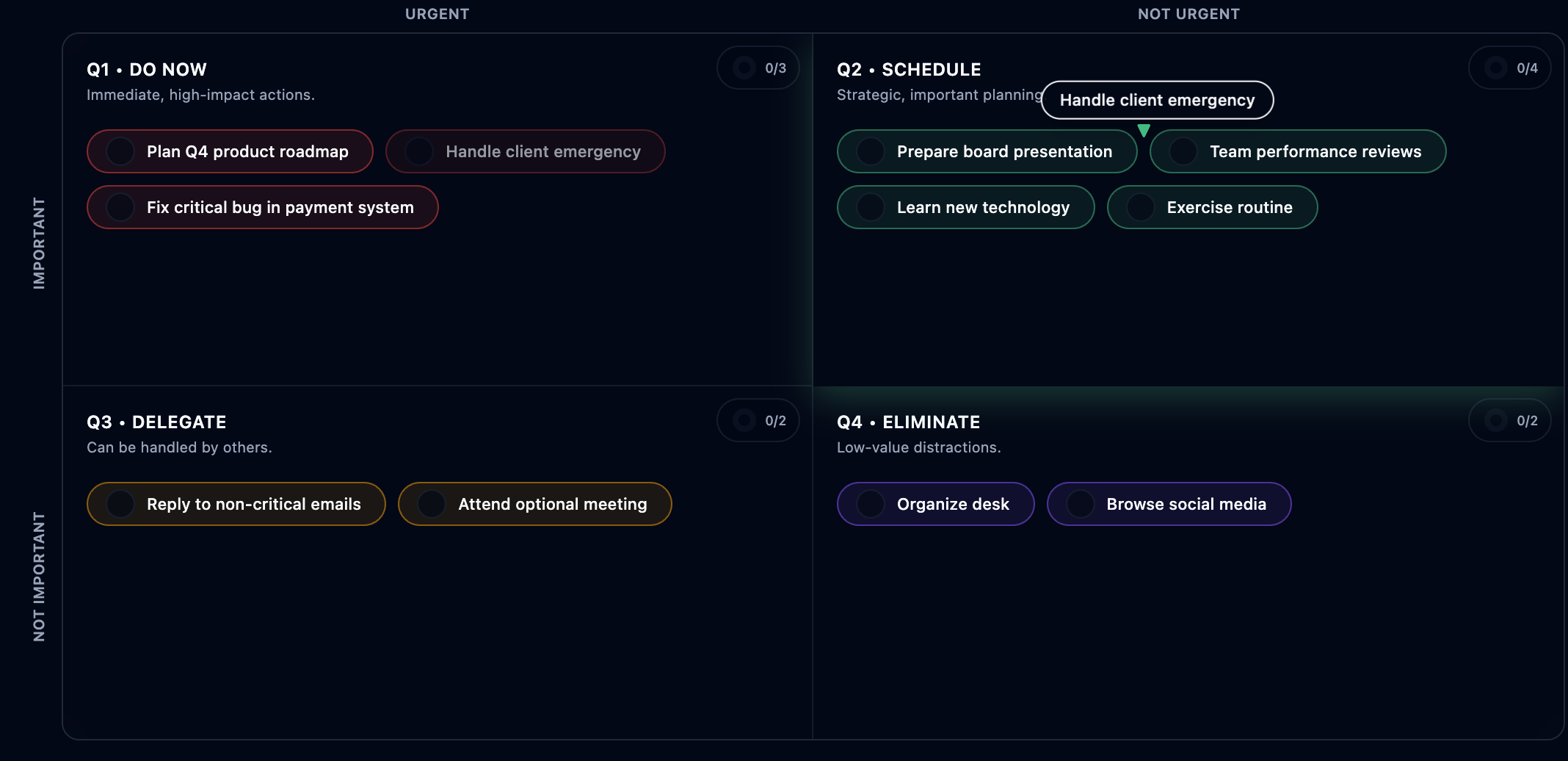Mark Reply to non-critical emails complete
Image resolution: width=1568 pixels, height=761 pixels.
120,504
